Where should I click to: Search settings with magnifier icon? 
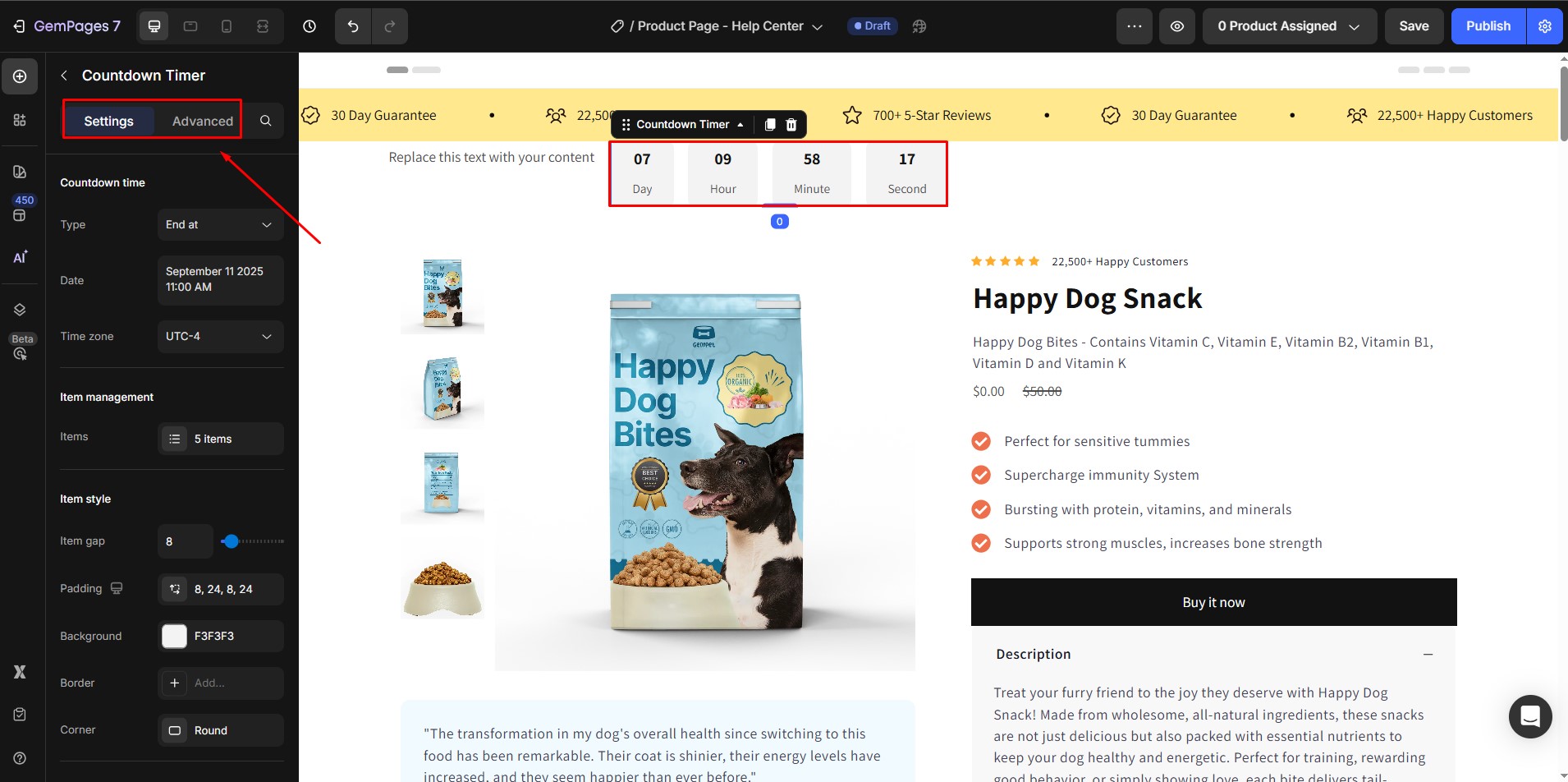(265, 121)
